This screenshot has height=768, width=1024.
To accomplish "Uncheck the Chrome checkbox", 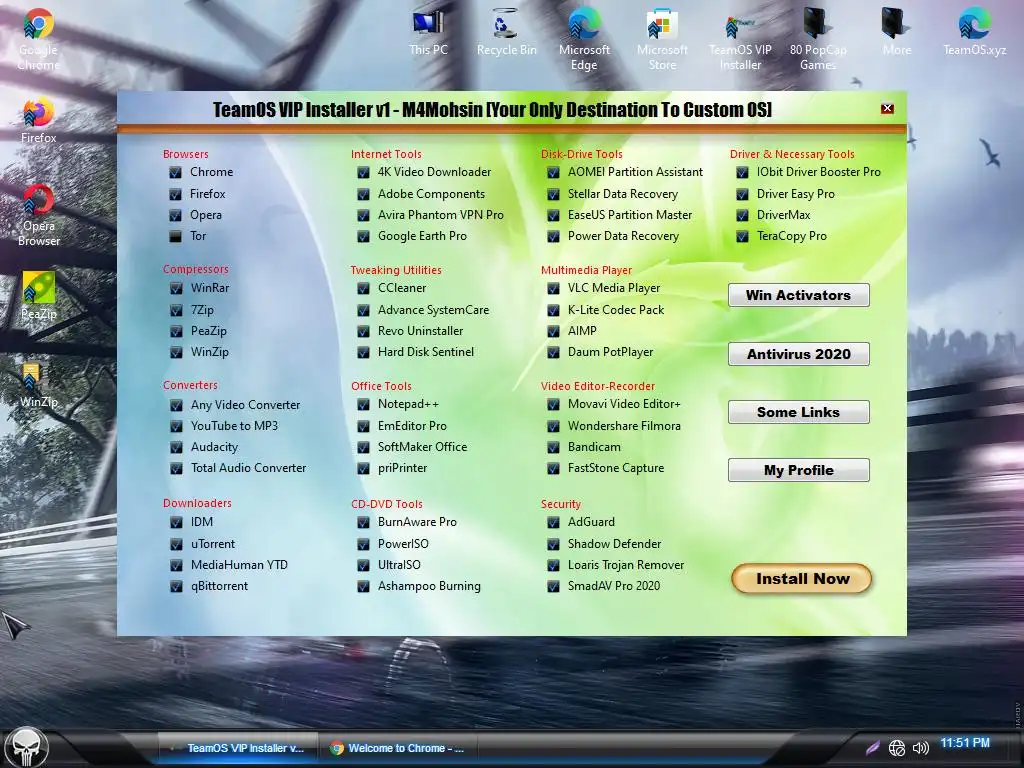I will (x=175, y=172).
